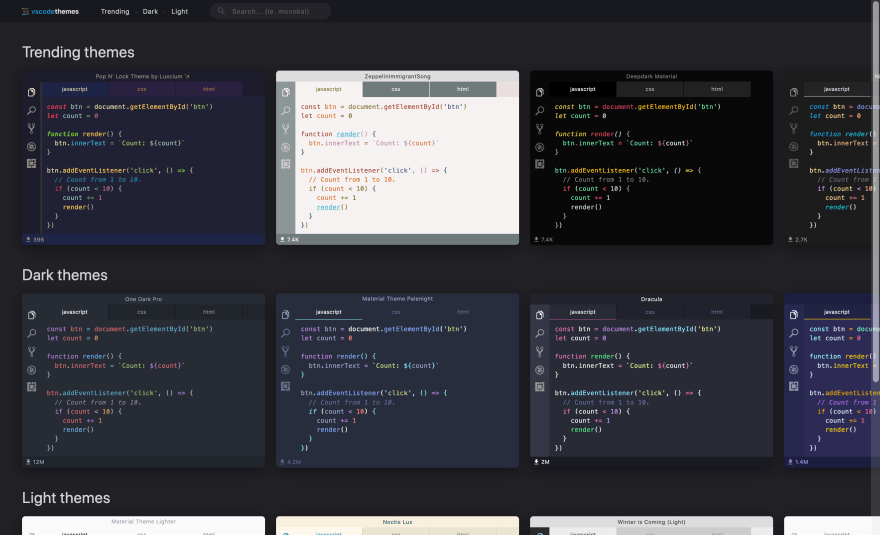Open the Material Theme Palenight title
Viewport: 880px width, 535px height.
click(x=397, y=299)
